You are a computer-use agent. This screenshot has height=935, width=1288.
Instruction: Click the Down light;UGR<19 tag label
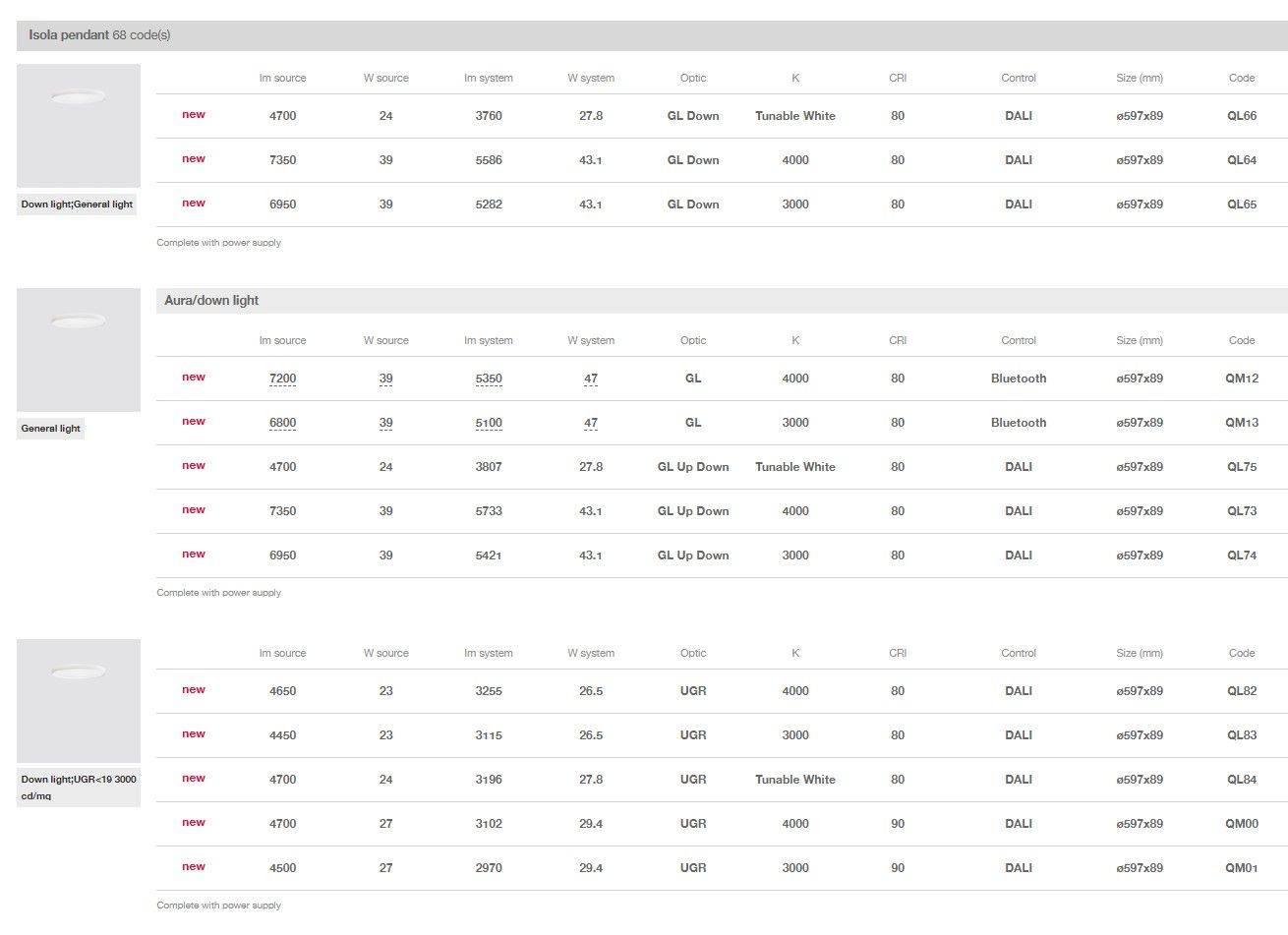79,787
